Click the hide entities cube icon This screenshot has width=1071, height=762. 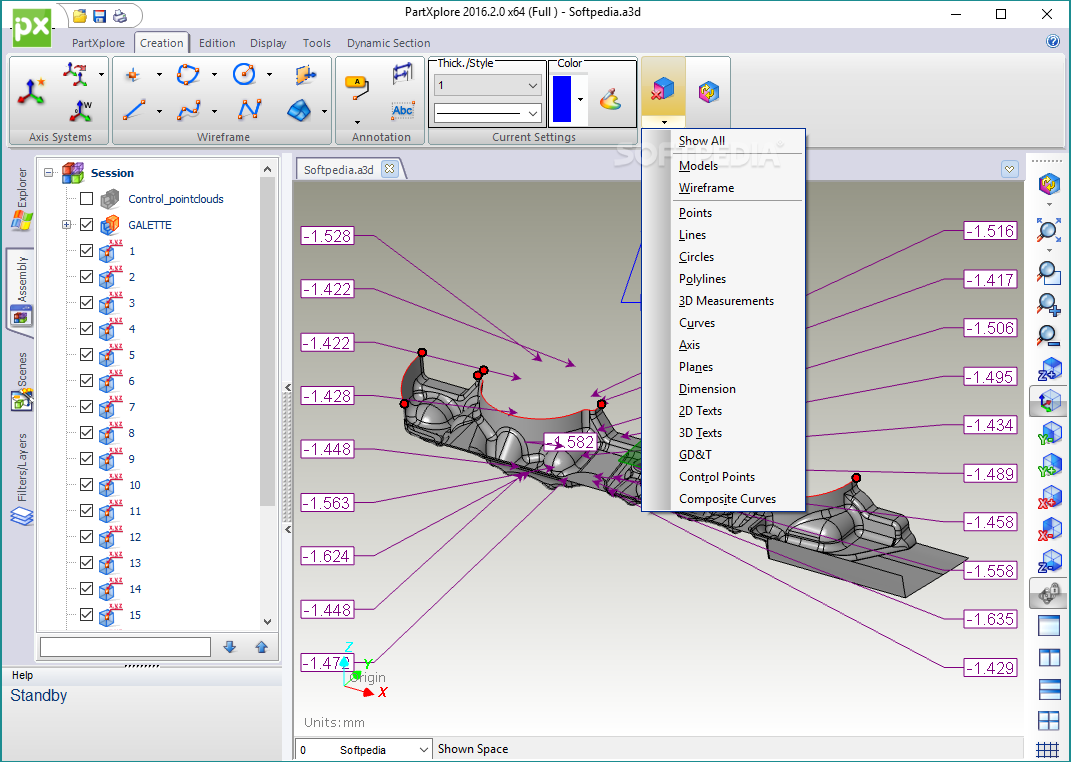[x=663, y=89]
